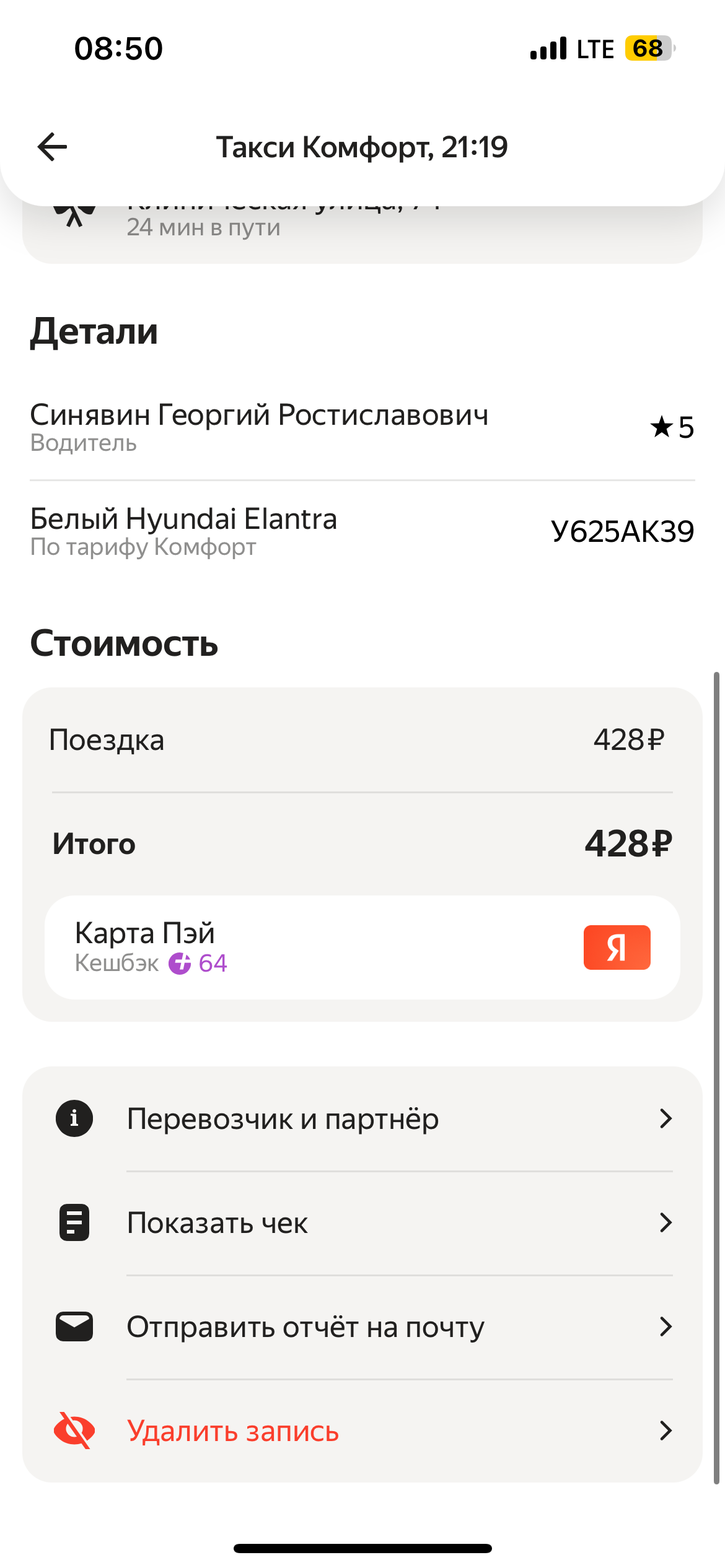Tap the back arrow in the header
Viewport: 725px width, 1568px height.
point(52,147)
